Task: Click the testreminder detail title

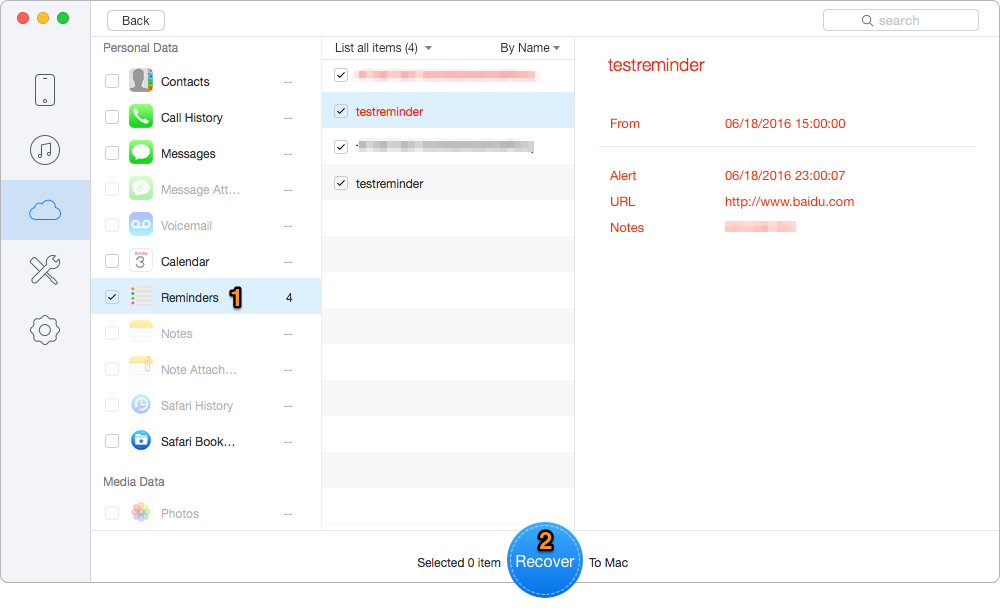Action: 656,65
